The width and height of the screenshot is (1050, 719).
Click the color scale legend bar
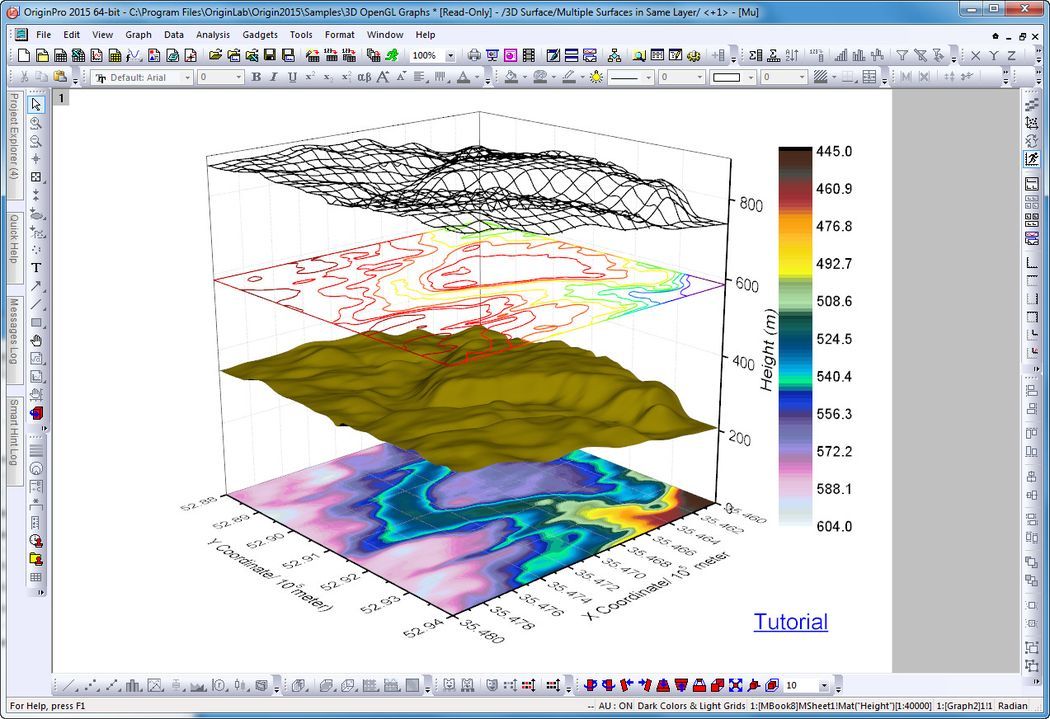click(x=795, y=337)
